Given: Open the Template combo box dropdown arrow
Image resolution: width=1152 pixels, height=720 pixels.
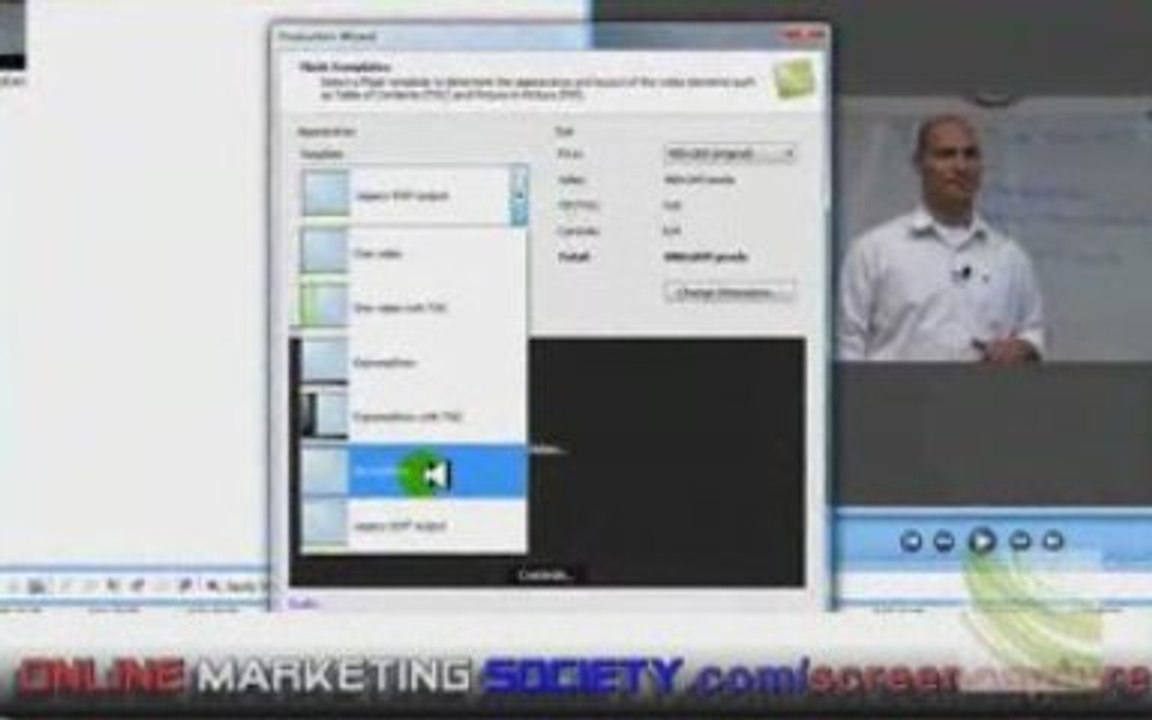Looking at the screenshot, I should pyautogui.click(x=519, y=195).
